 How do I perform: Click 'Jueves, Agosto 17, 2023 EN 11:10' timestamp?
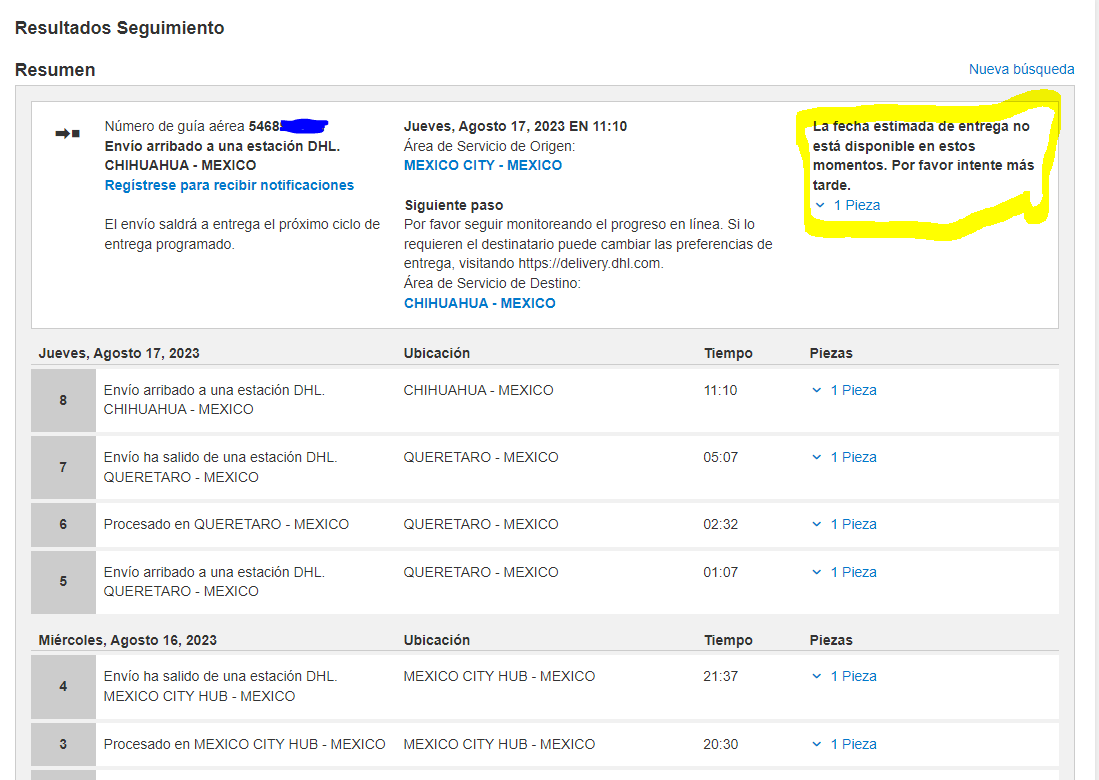515,126
